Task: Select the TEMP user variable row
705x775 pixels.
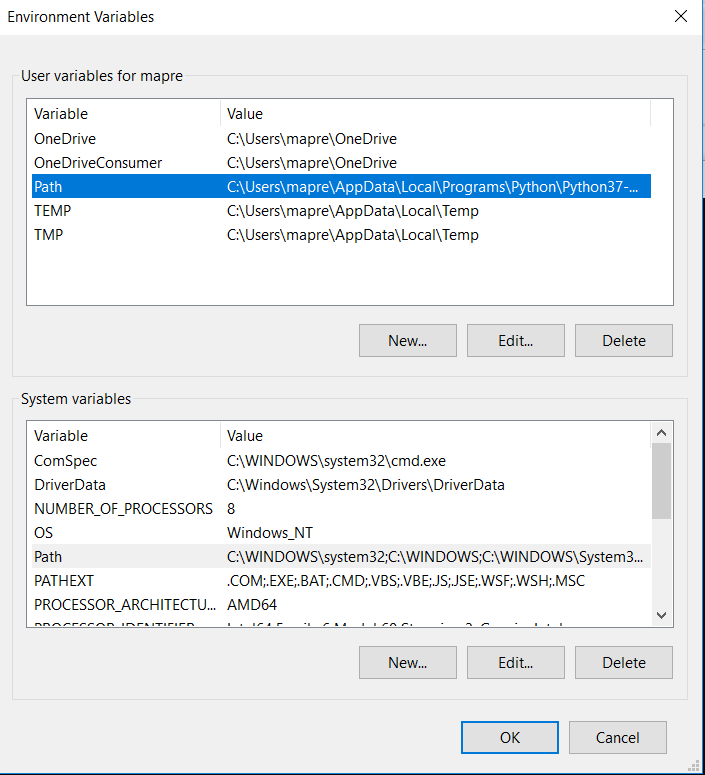Action: pyautogui.click(x=341, y=211)
